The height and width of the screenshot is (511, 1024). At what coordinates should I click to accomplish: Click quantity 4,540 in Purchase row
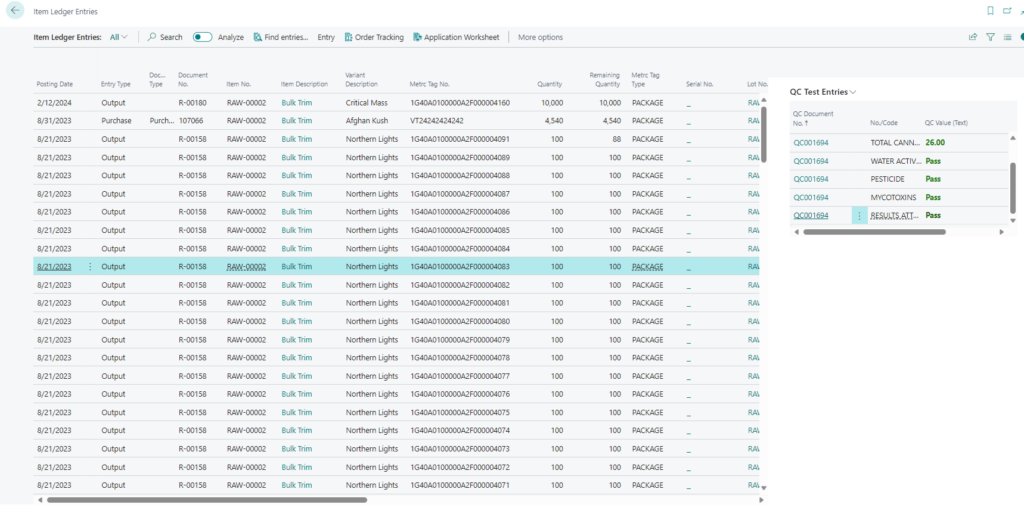pyautogui.click(x=553, y=121)
